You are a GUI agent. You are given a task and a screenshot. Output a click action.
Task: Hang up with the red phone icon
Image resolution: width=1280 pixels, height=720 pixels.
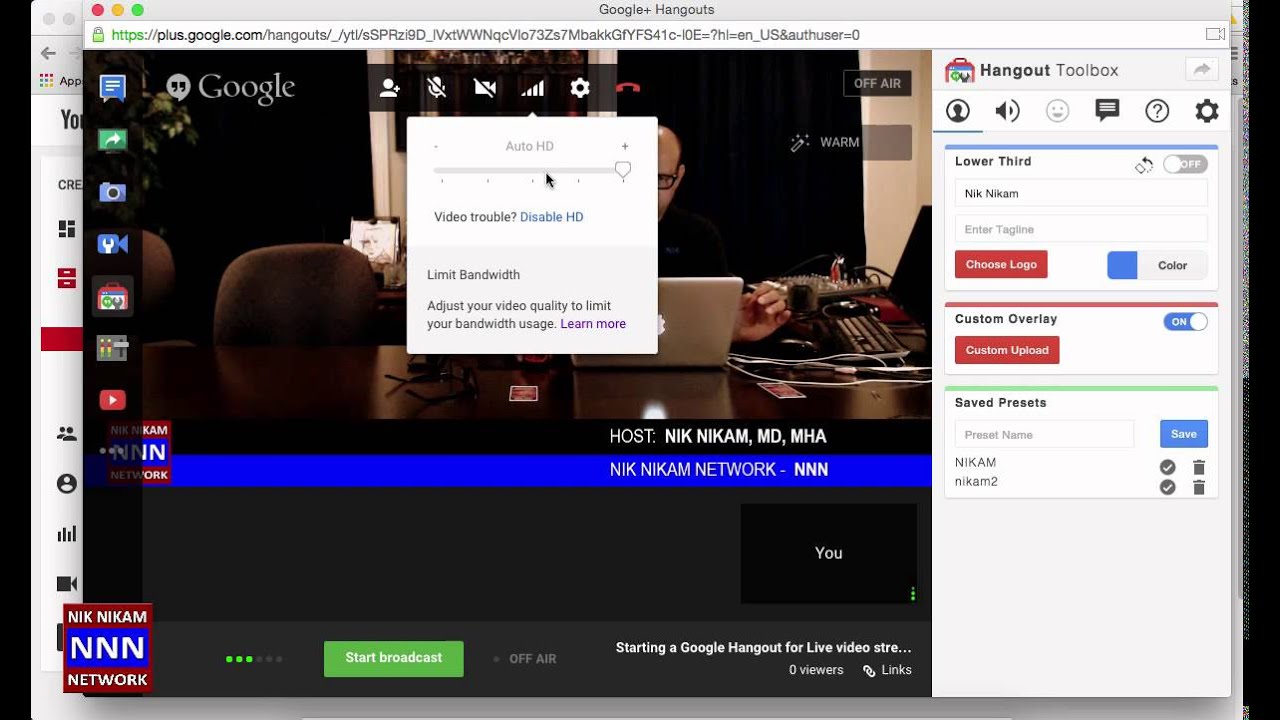click(628, 88)
